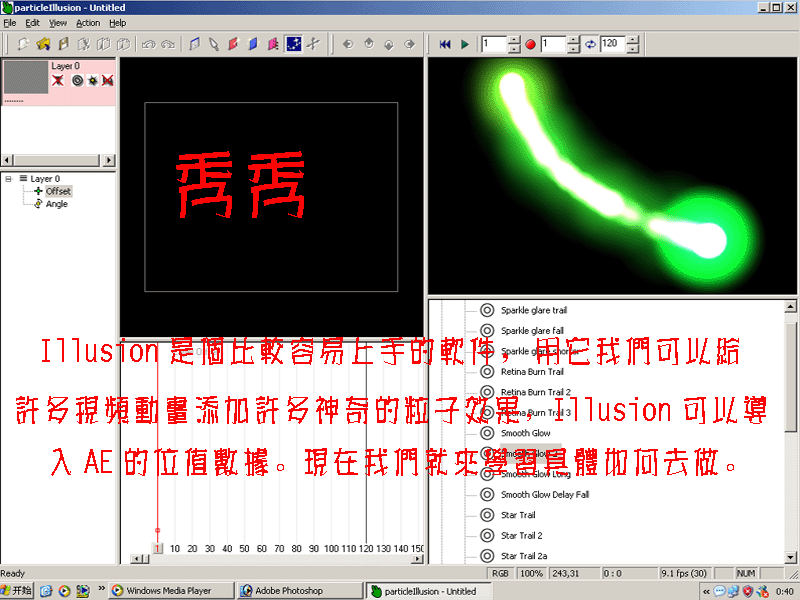Toggle the starburst icon on Layer 0

[92, 81]
